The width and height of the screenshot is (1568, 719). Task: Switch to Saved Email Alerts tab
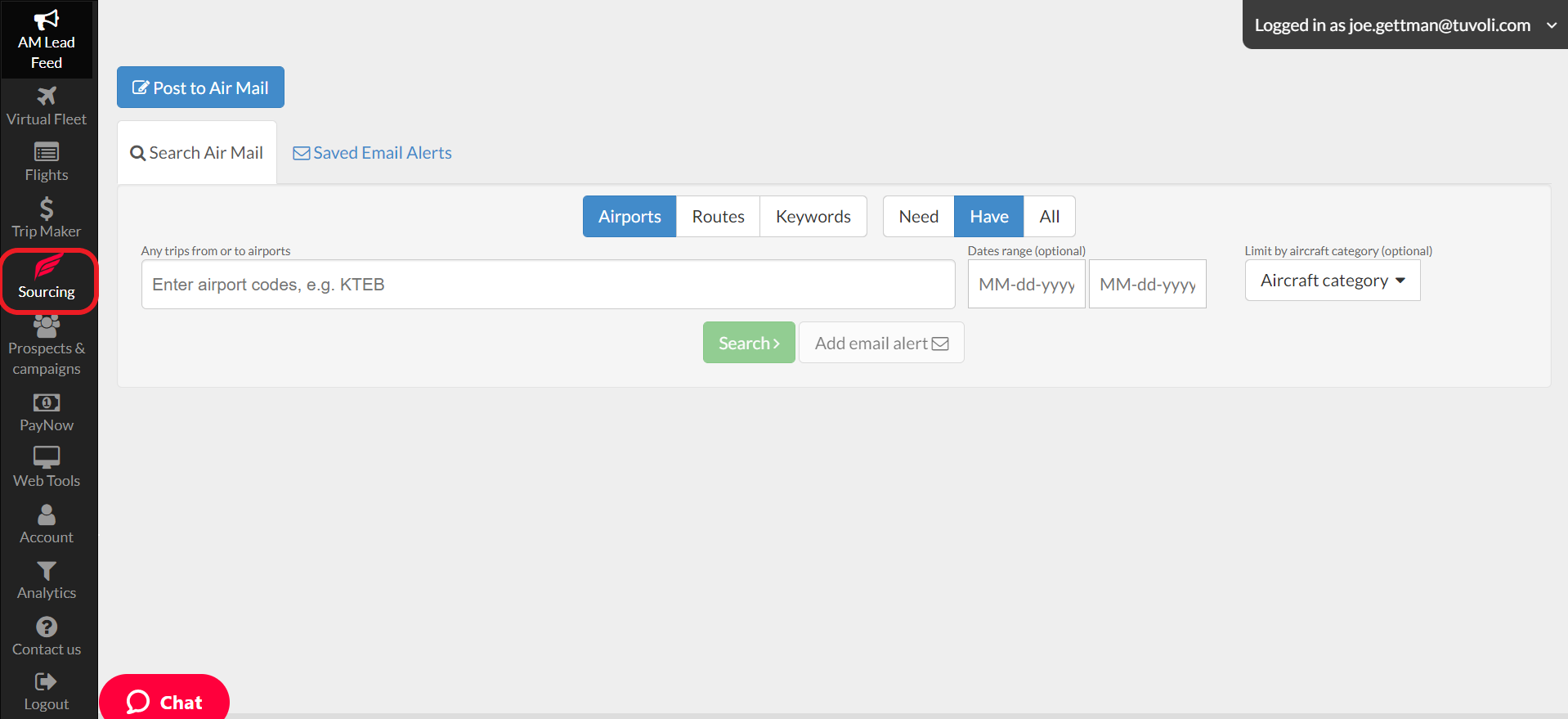(372, 153)
